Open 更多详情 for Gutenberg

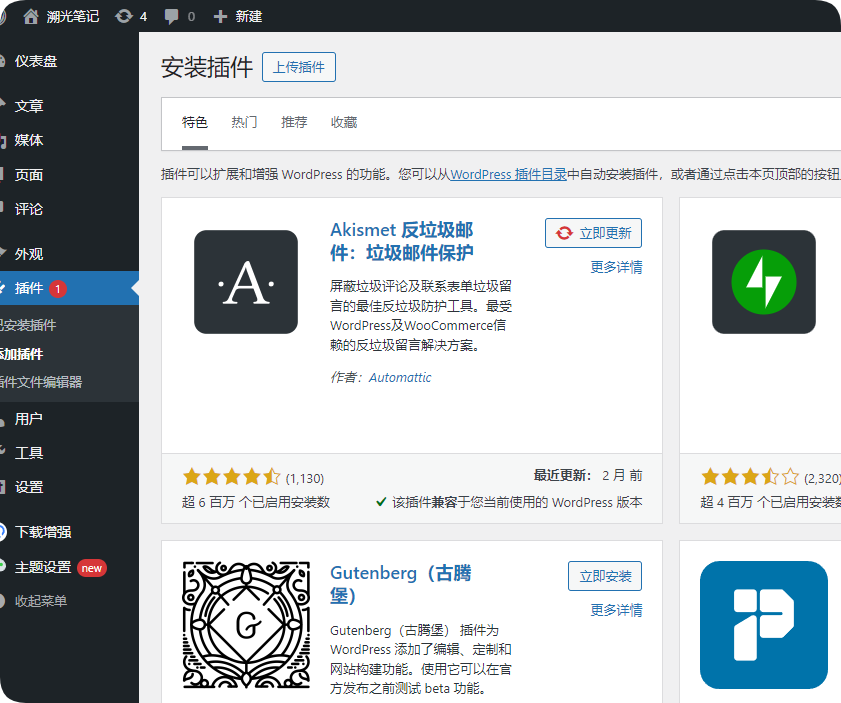(x=616, y=610)
